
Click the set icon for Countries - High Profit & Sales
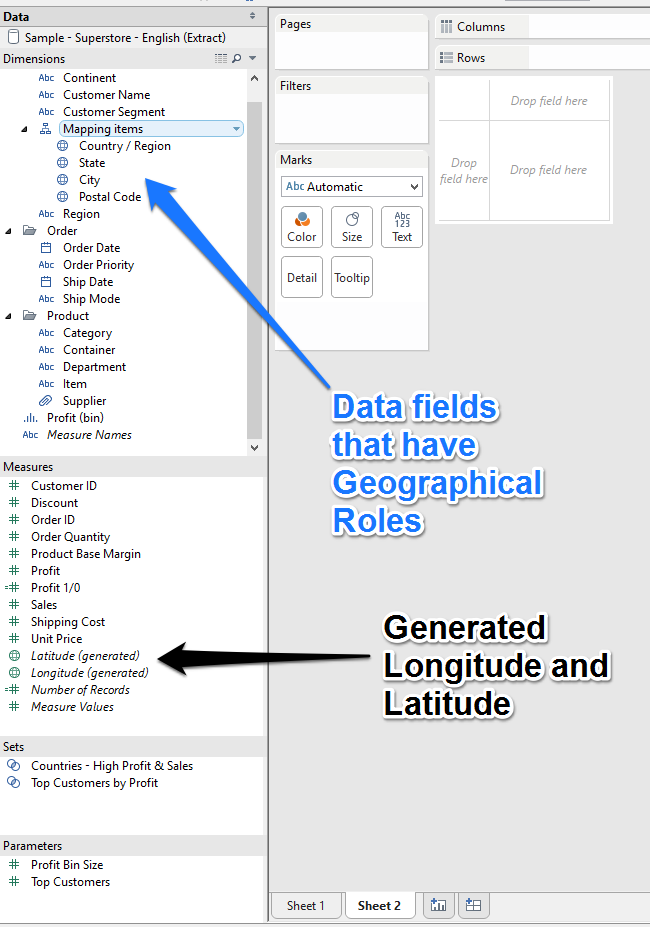click(x=13, y=766)
